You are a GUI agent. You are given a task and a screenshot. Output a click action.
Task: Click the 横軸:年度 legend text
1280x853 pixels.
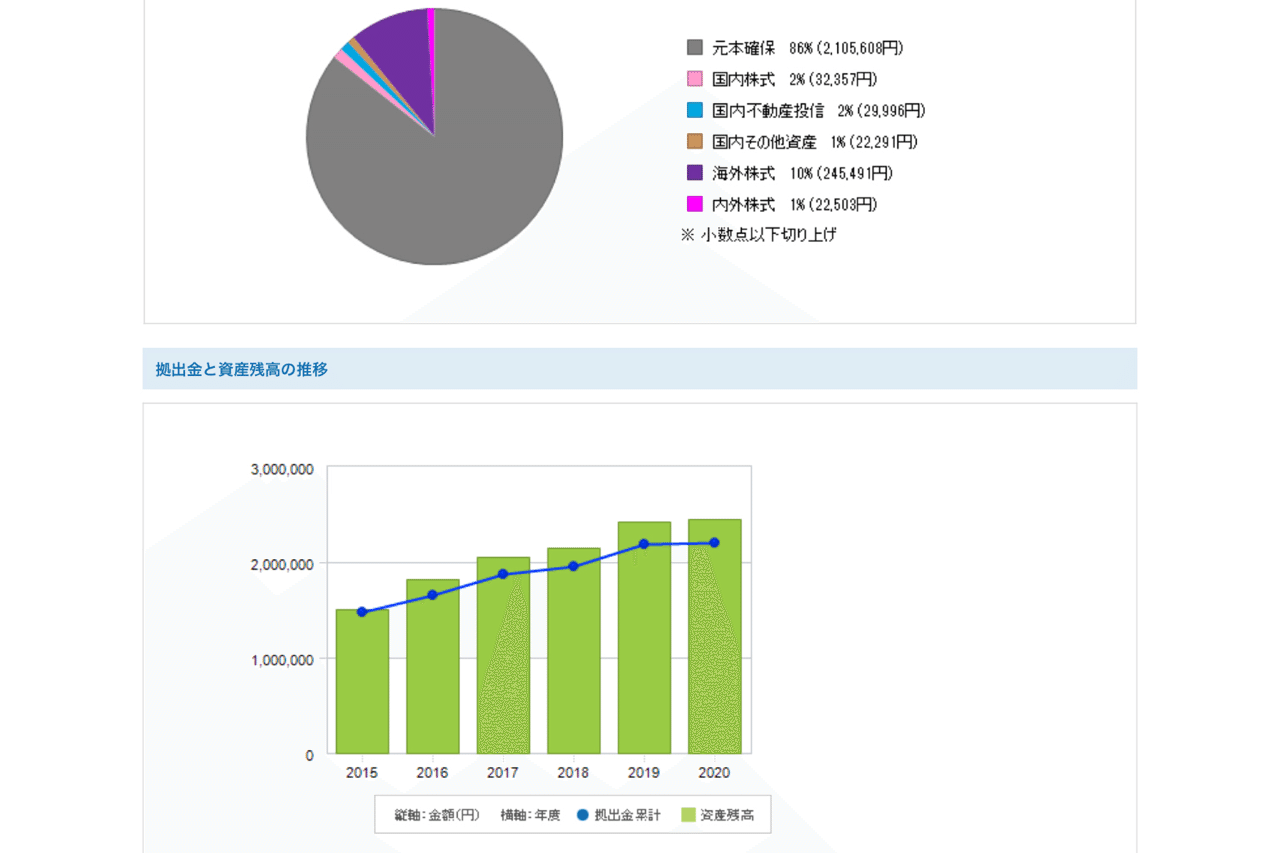(x=530, y=815)
